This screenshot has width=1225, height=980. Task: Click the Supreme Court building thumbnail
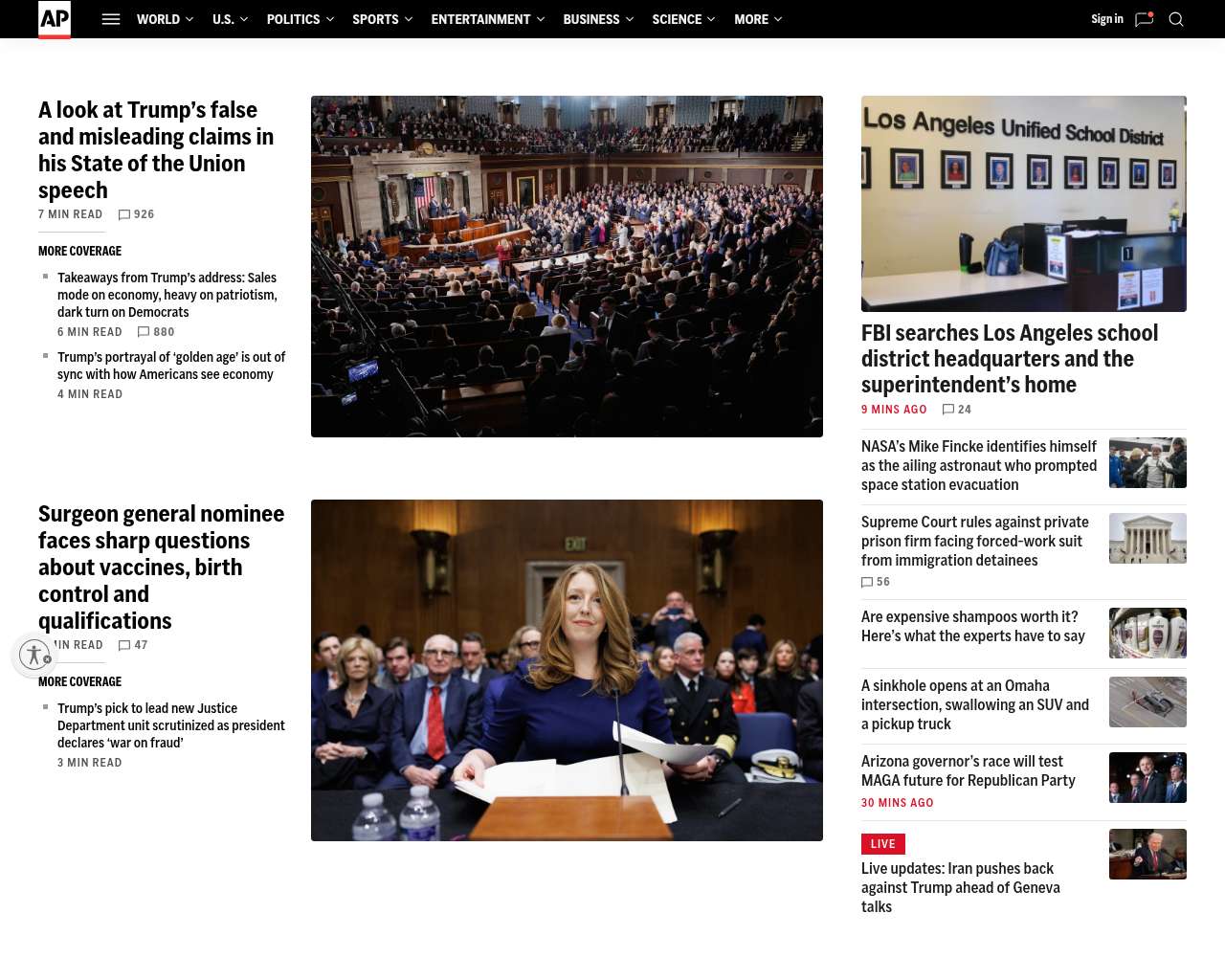coord(1147,539)
